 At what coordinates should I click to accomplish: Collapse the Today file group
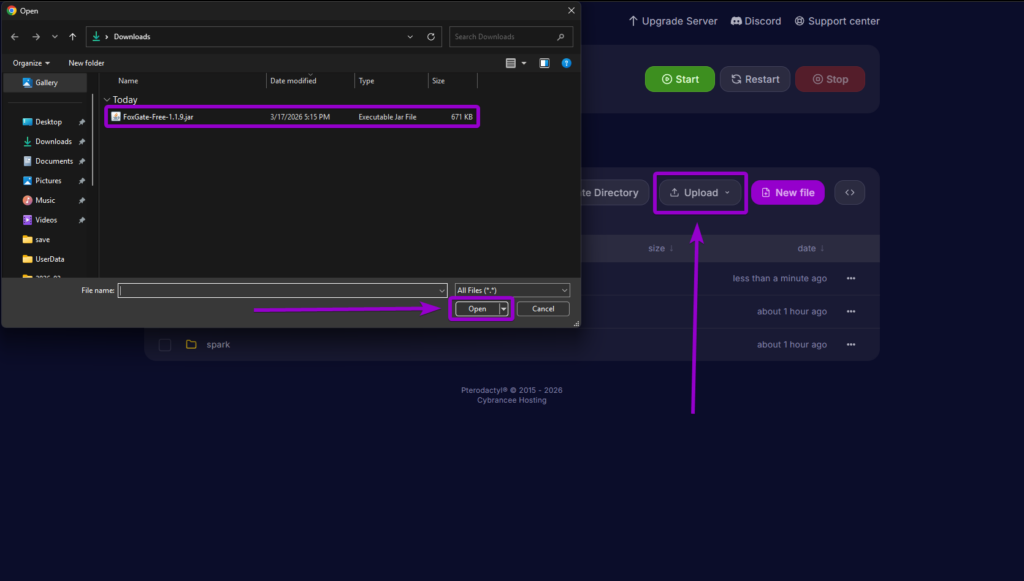tap(106, 99)
